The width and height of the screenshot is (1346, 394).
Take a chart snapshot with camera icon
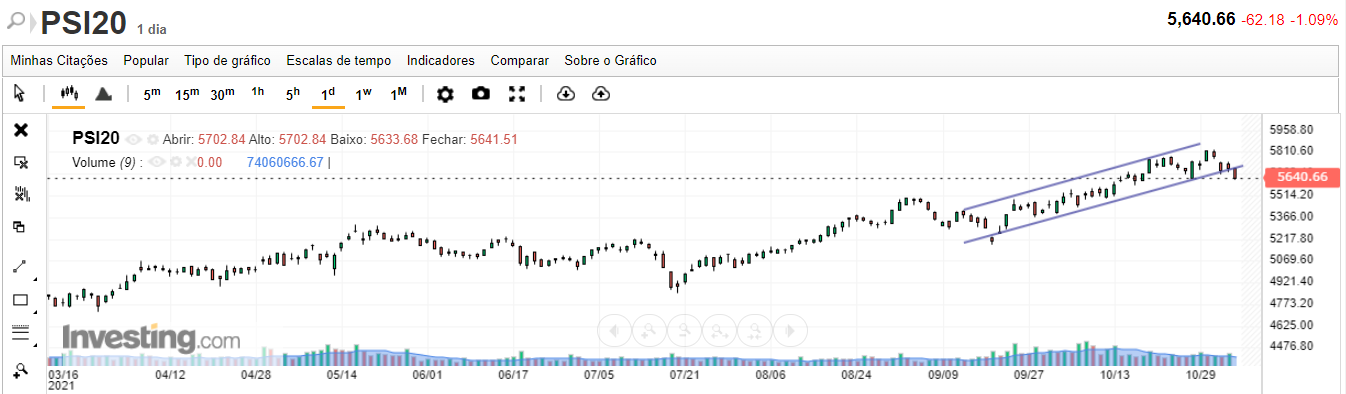(x=481, y=93)
